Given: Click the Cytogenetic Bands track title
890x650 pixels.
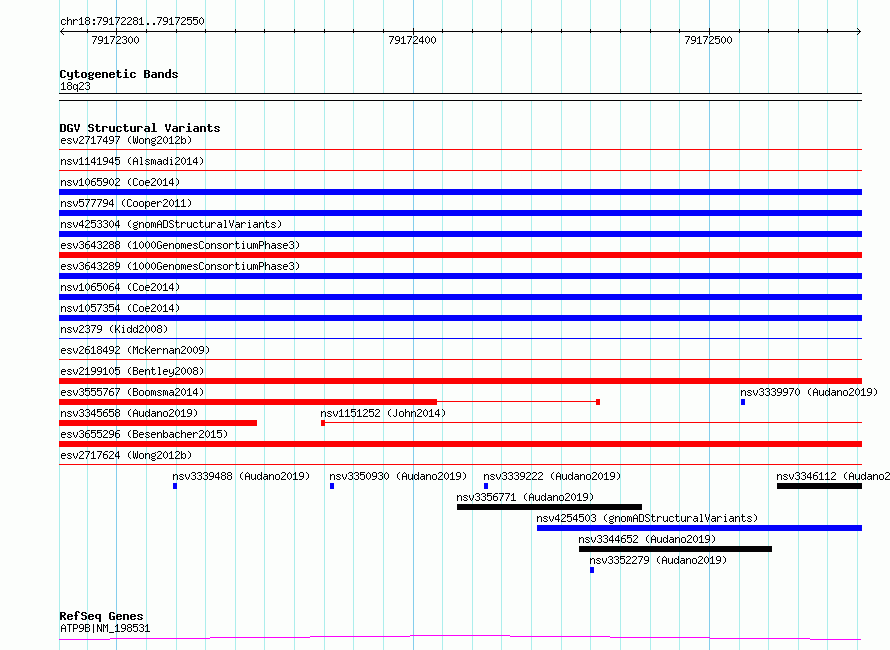Looking at the screenshot, I should point(119,74).
